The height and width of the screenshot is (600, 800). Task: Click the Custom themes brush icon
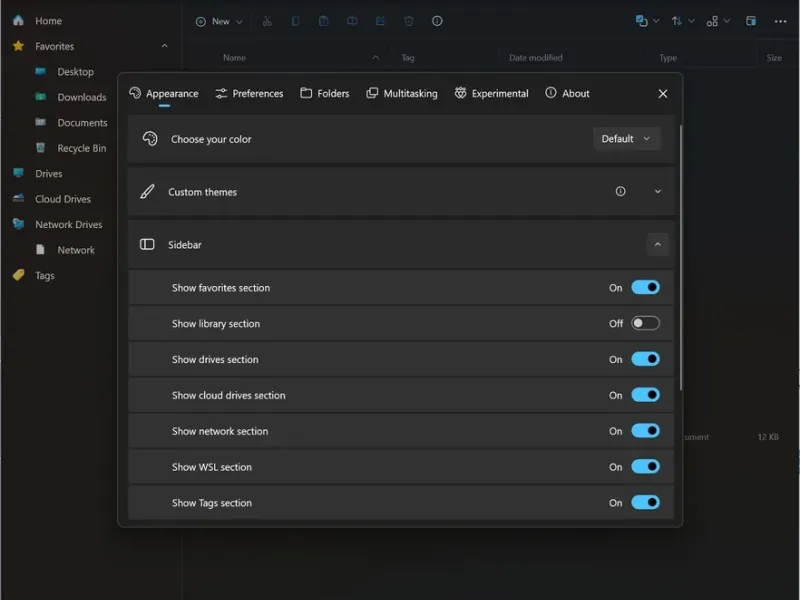pos(147,192)
